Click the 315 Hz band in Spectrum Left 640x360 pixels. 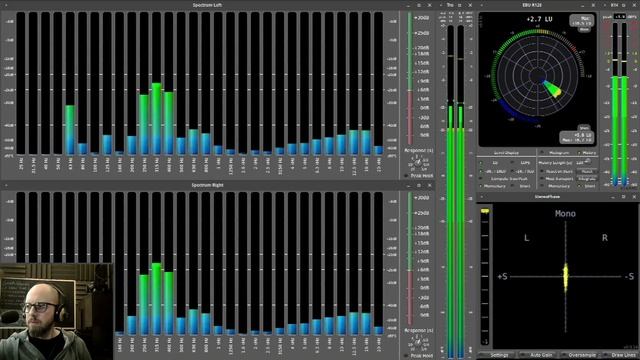156,83
